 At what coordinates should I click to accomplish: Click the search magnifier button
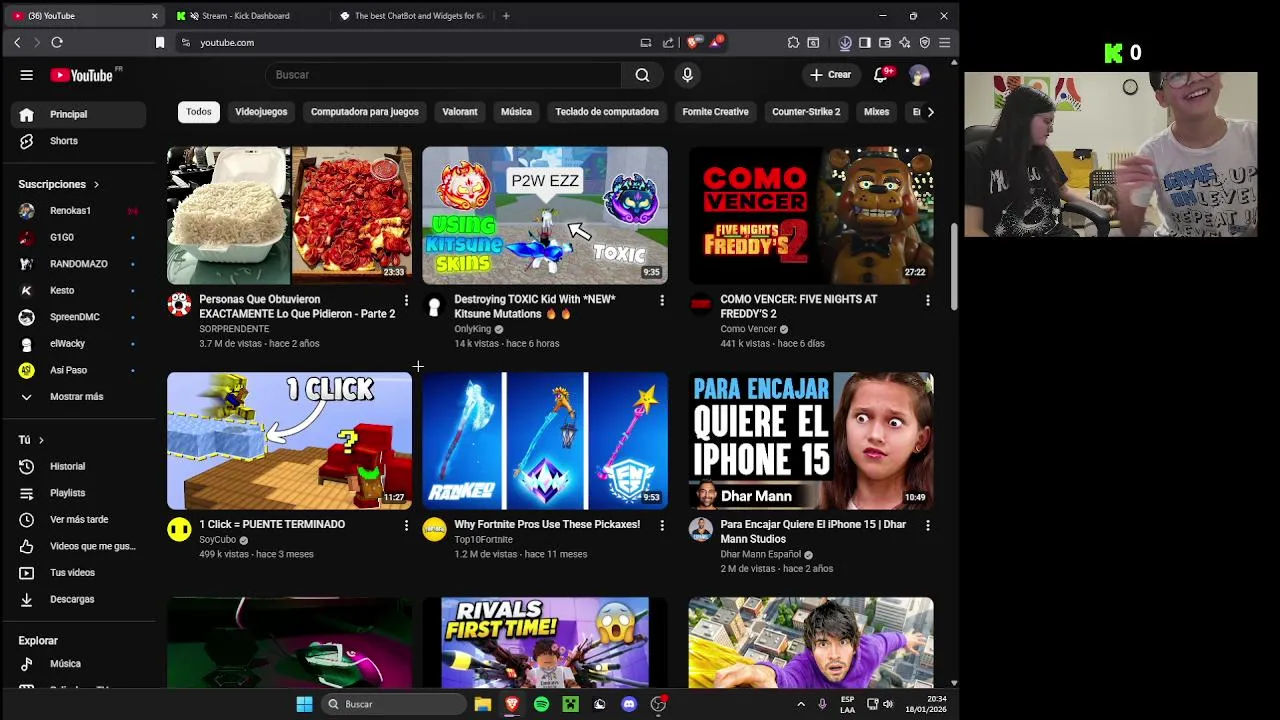642,75
